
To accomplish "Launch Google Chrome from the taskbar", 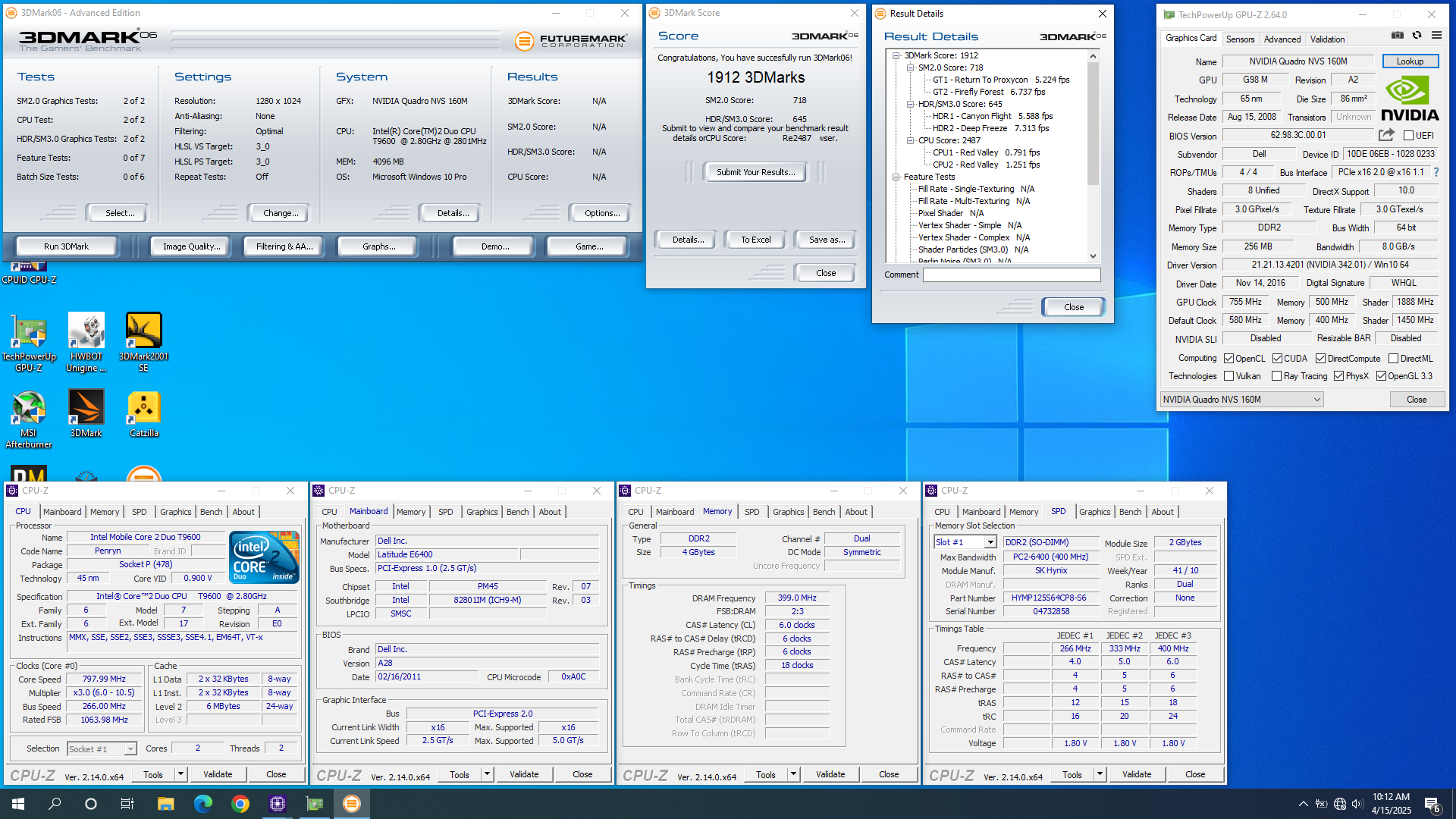I will click(240, 804).
